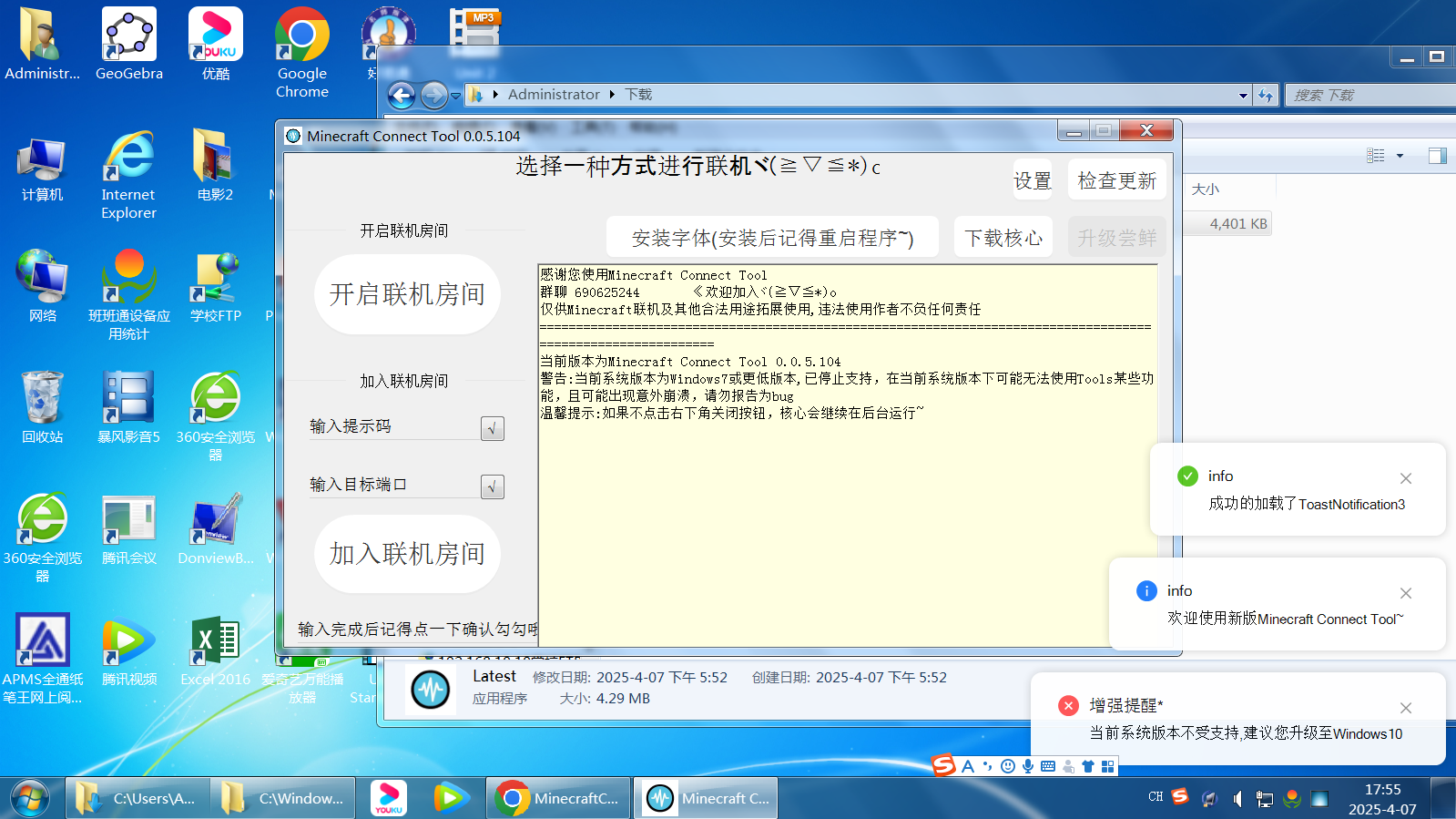This screenshot has height=819, width=1456.
Task: Switch to the MinecraftC... Chrome taskbar item
Action: pos(558,798)
